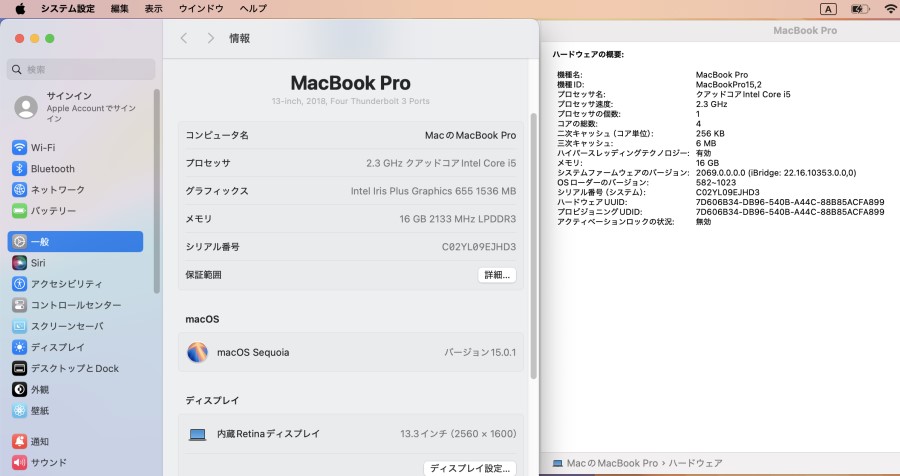This screenshot has width=900, height=476.
Task: Click the settings pane vertical scrollbar
Action: click(533, 246)
